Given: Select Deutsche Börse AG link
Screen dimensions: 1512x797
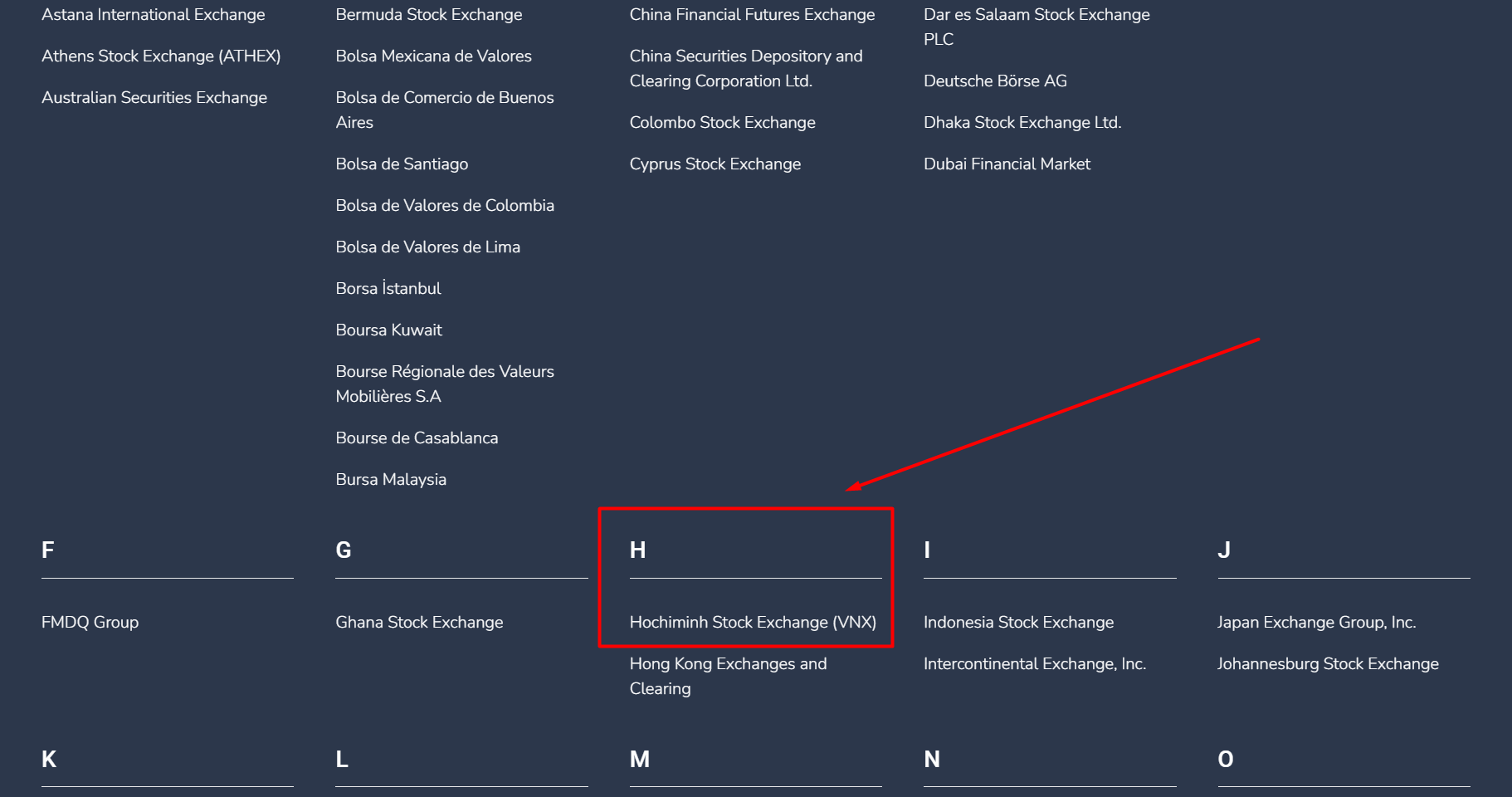Looking at the screenshot, I should point(996,81).
